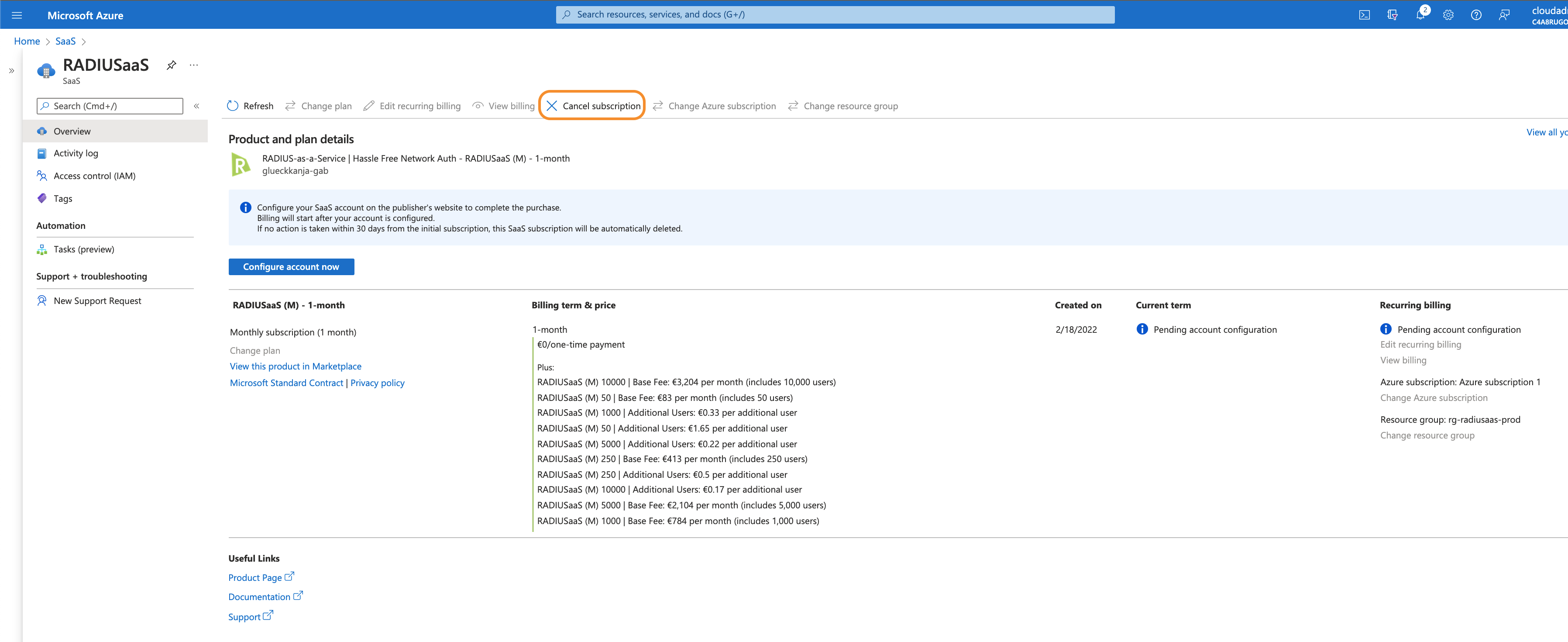This screenshot has width=1568, height=642.
Task: Click the Configure account now button
Action: [291, 267]
